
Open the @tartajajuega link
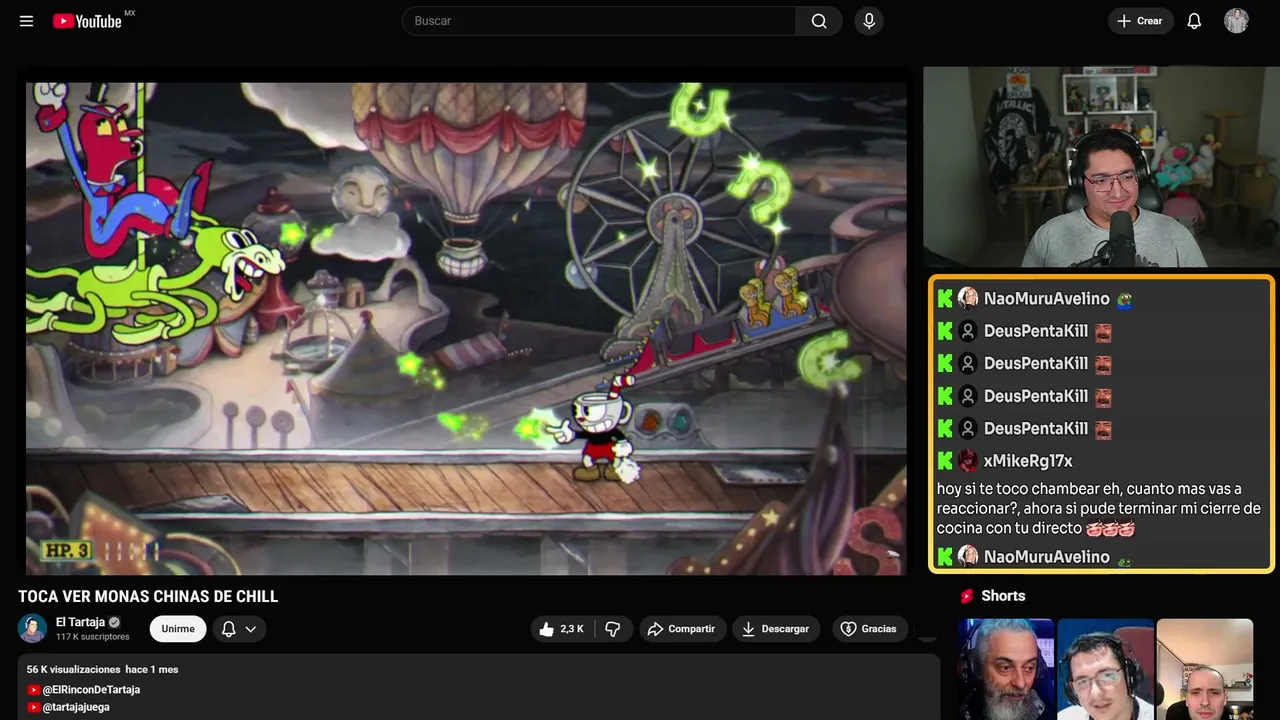click(76, 707)
